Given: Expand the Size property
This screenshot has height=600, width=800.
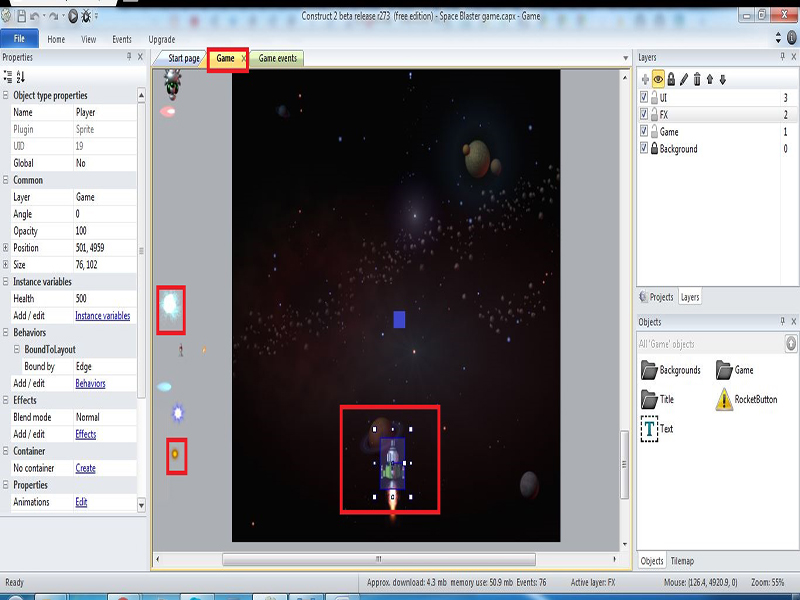Looking at the screenshot, I should pos(6,264).
